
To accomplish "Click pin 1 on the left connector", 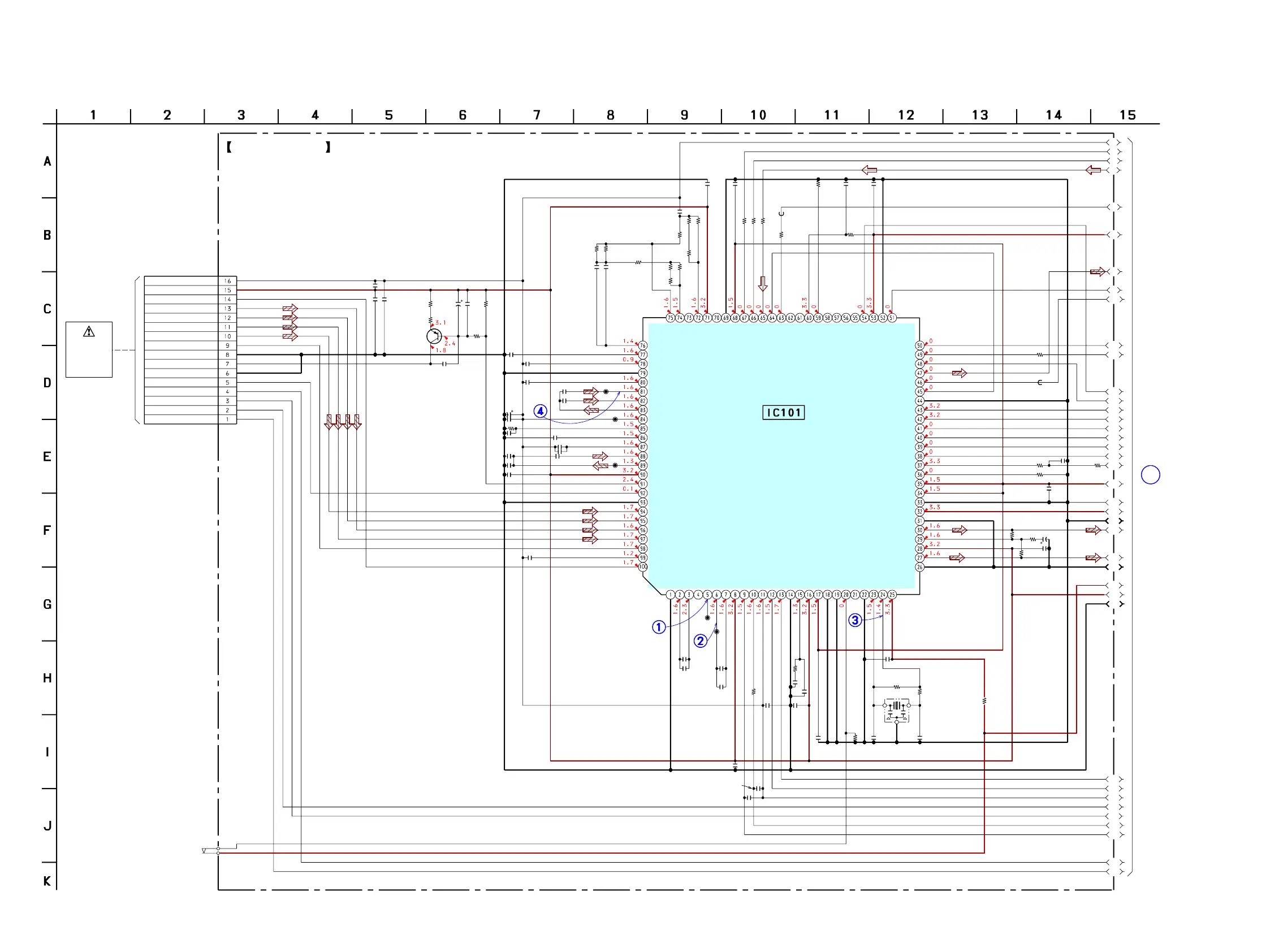I will coord(227,419).
